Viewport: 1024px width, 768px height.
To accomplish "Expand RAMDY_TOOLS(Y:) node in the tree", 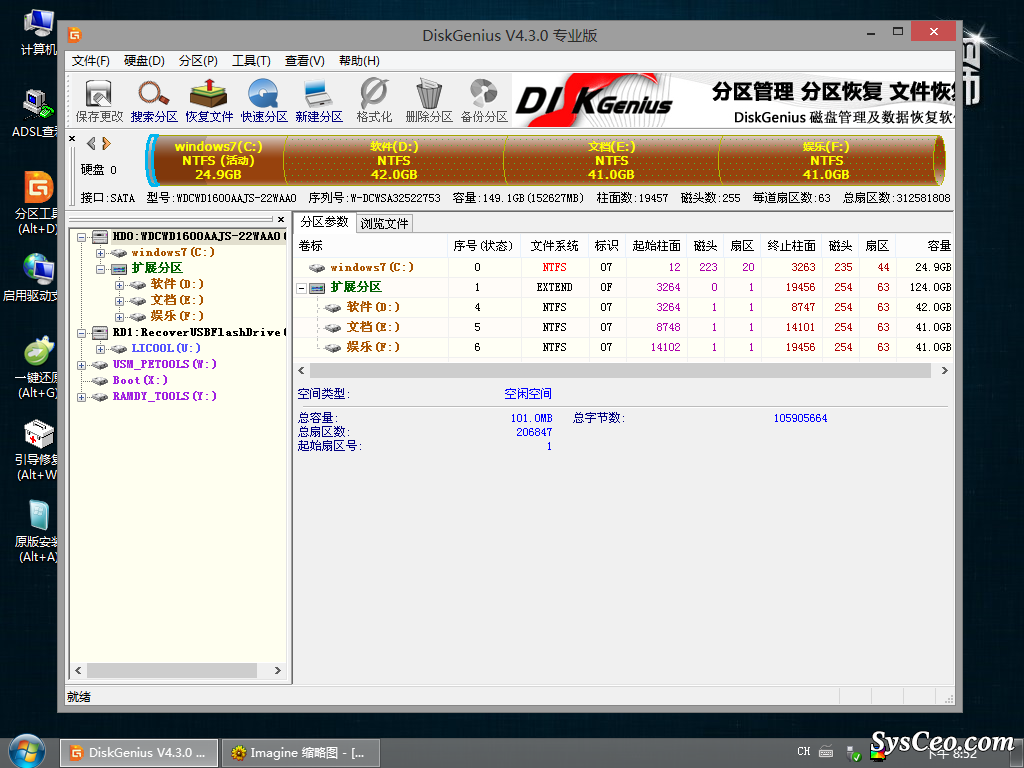I will [x=82, y=396].
